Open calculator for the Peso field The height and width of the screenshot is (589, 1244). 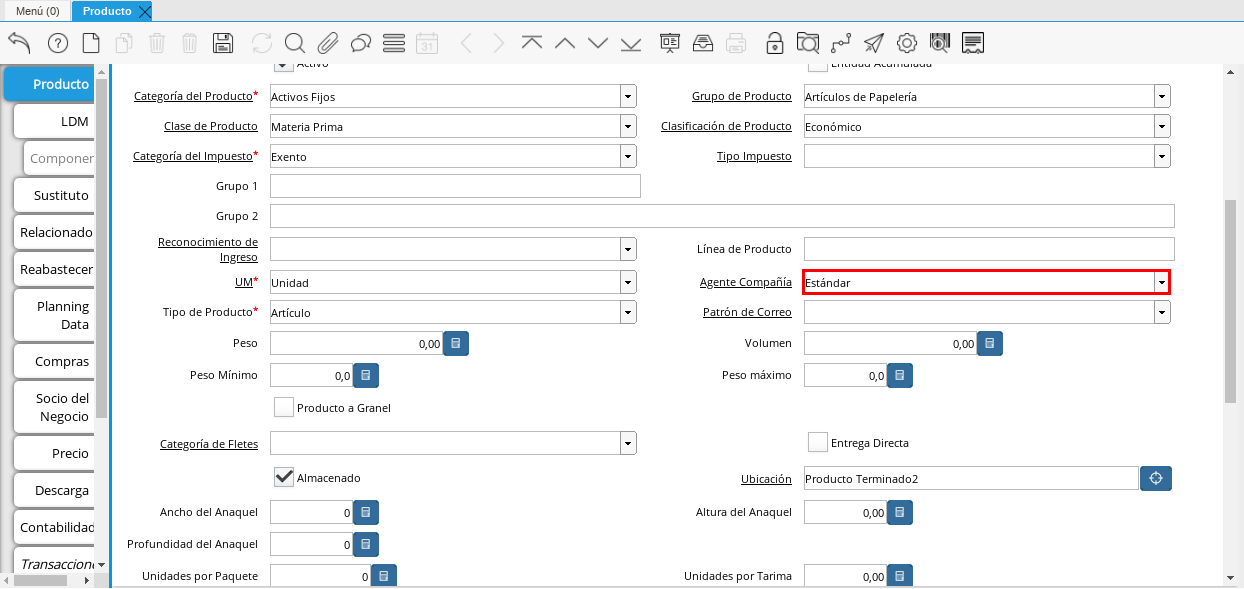456,343
